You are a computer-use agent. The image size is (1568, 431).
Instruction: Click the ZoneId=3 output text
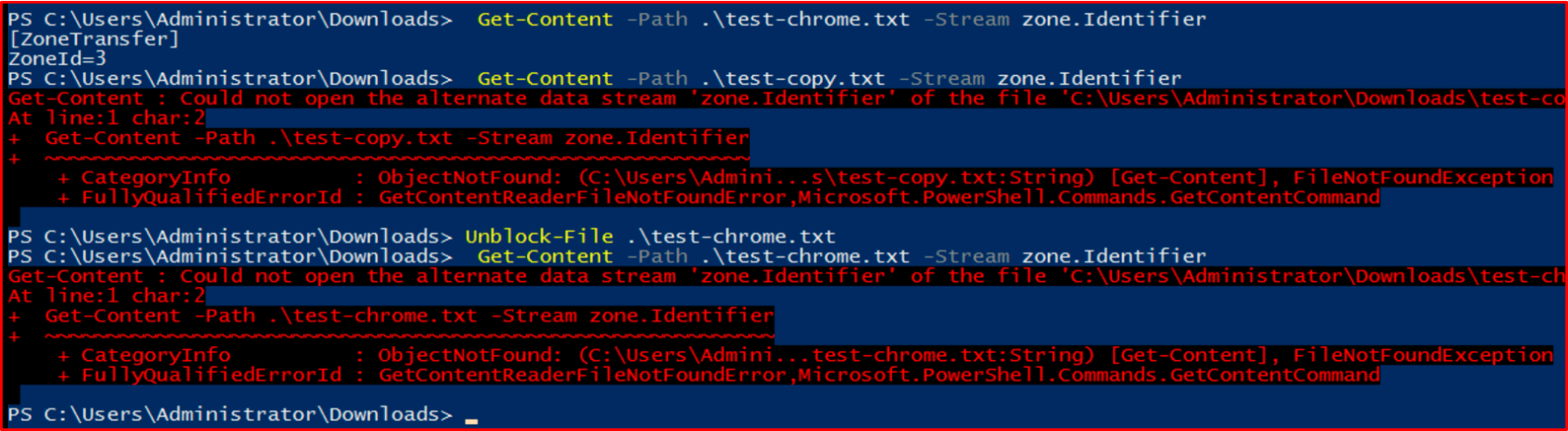57,59
